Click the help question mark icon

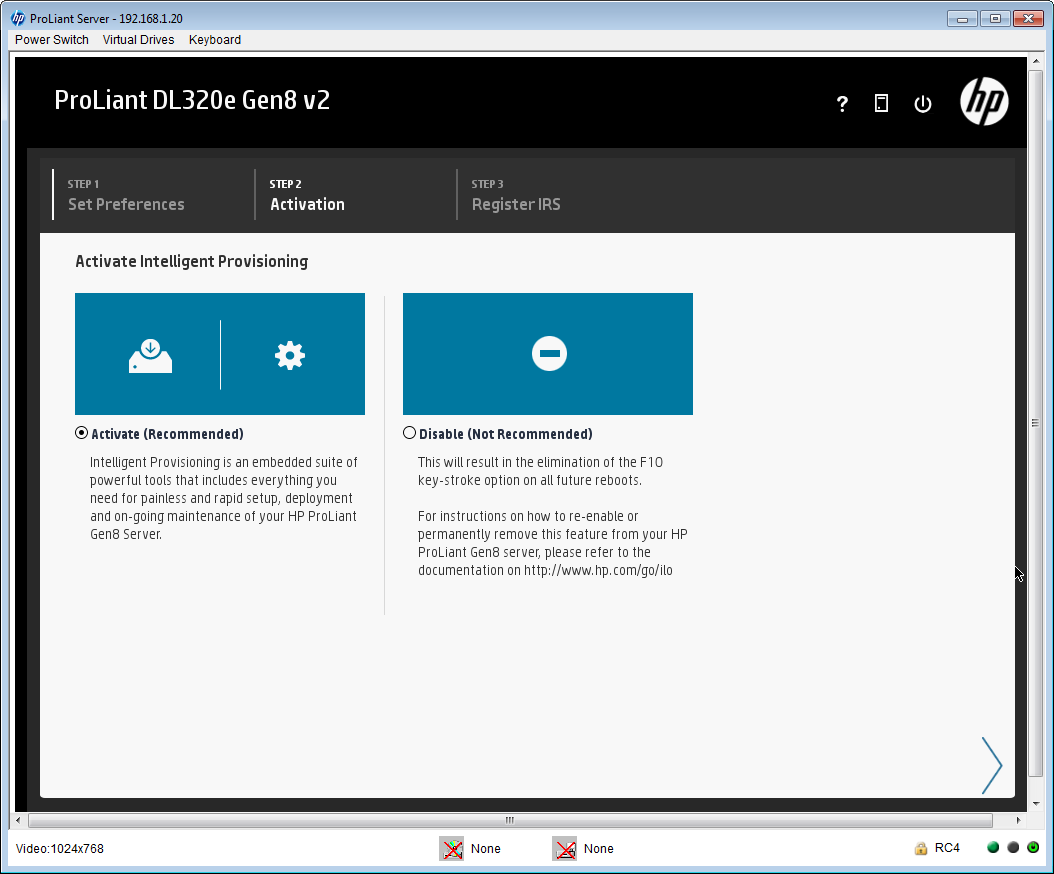pyautogui.click(x=842, y=104)
